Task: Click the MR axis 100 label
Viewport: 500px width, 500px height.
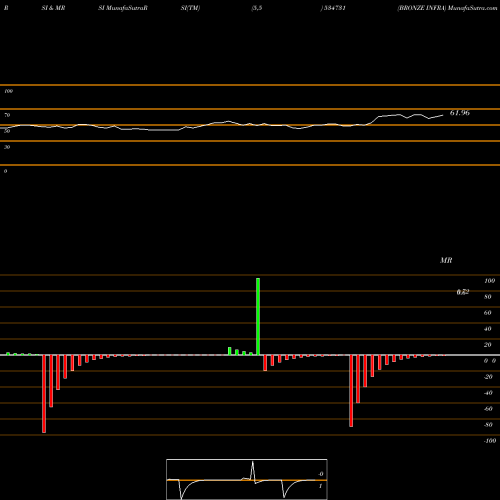Action: click(490, 281)
